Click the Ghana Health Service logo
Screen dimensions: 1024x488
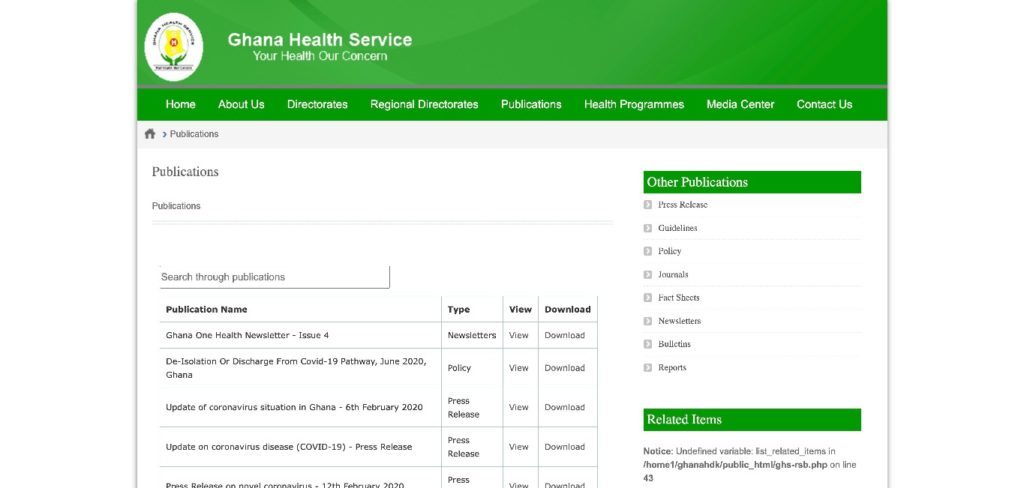(174, 46)
